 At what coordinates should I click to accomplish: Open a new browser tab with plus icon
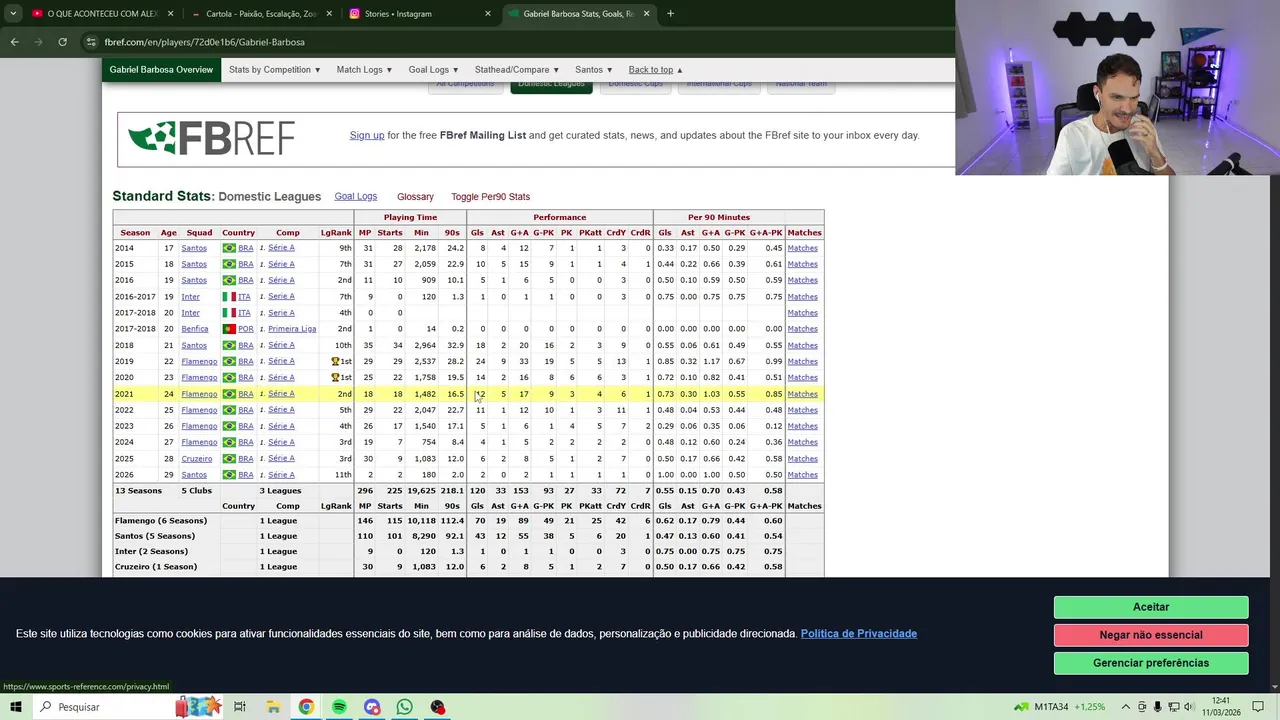pos(670,14)
